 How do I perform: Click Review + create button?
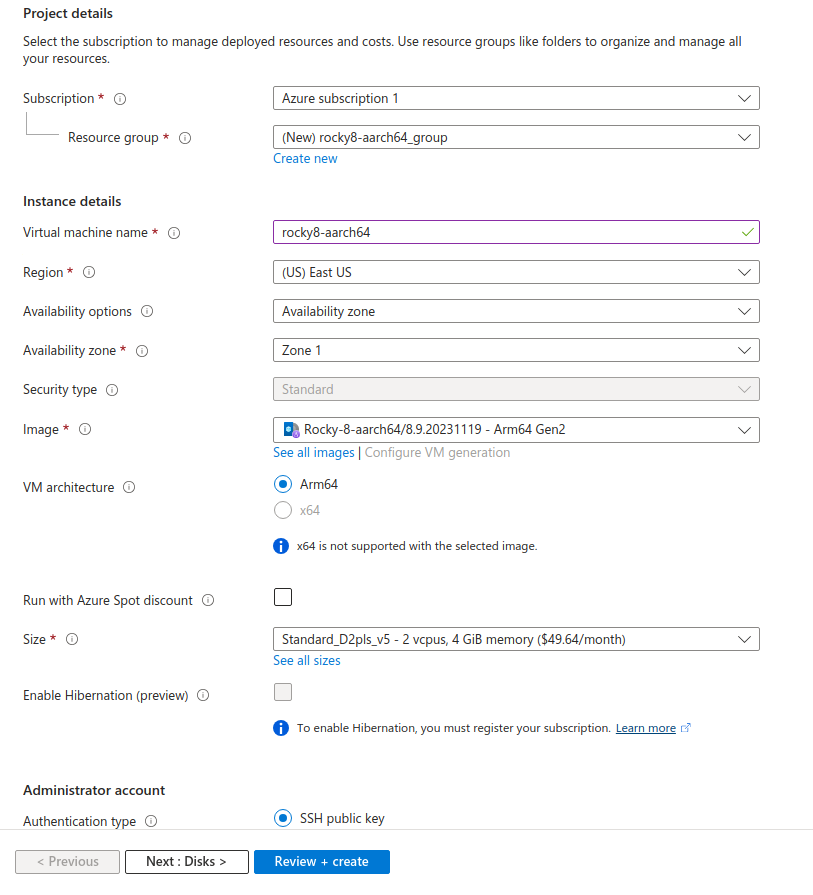coord(321,862)
